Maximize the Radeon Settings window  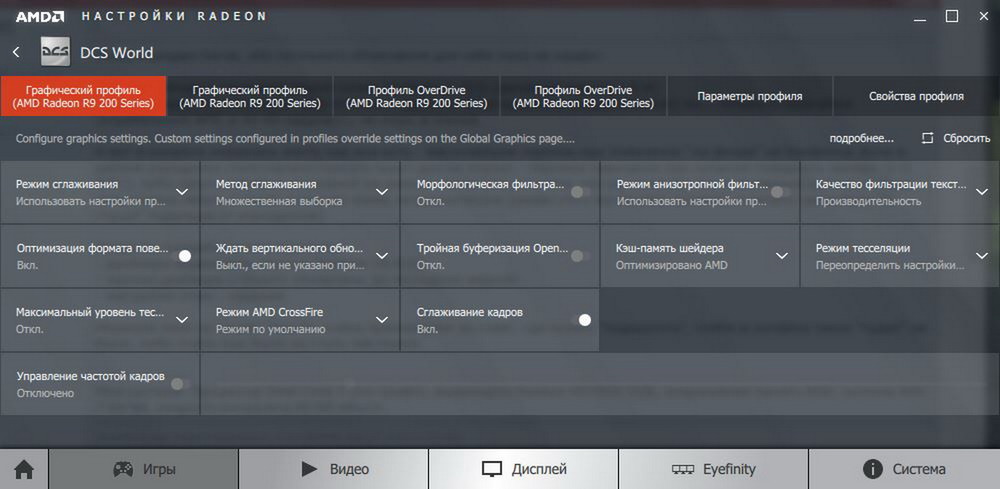coord(952,17)
